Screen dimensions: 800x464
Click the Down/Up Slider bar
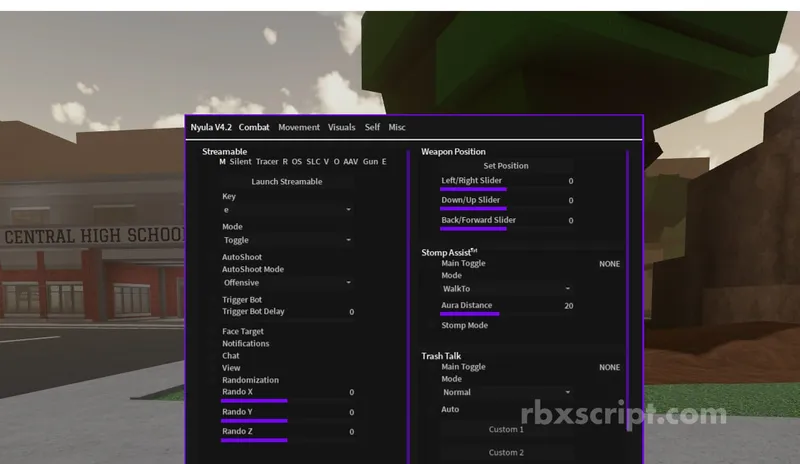pos(506,208)
